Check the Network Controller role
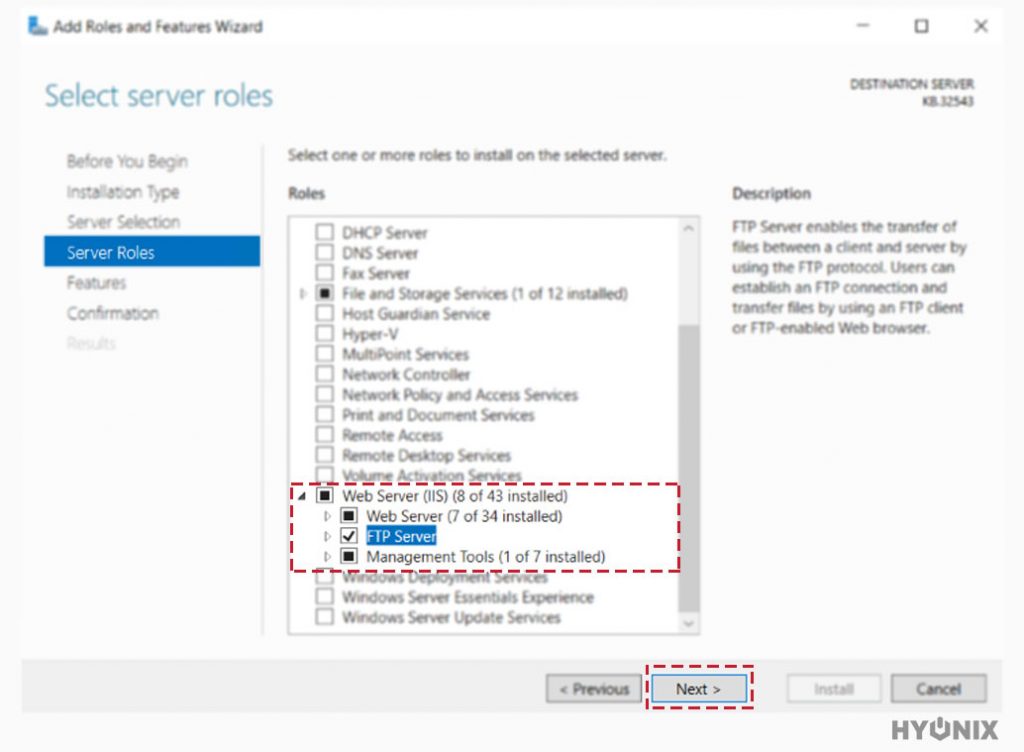 point(325,374)
